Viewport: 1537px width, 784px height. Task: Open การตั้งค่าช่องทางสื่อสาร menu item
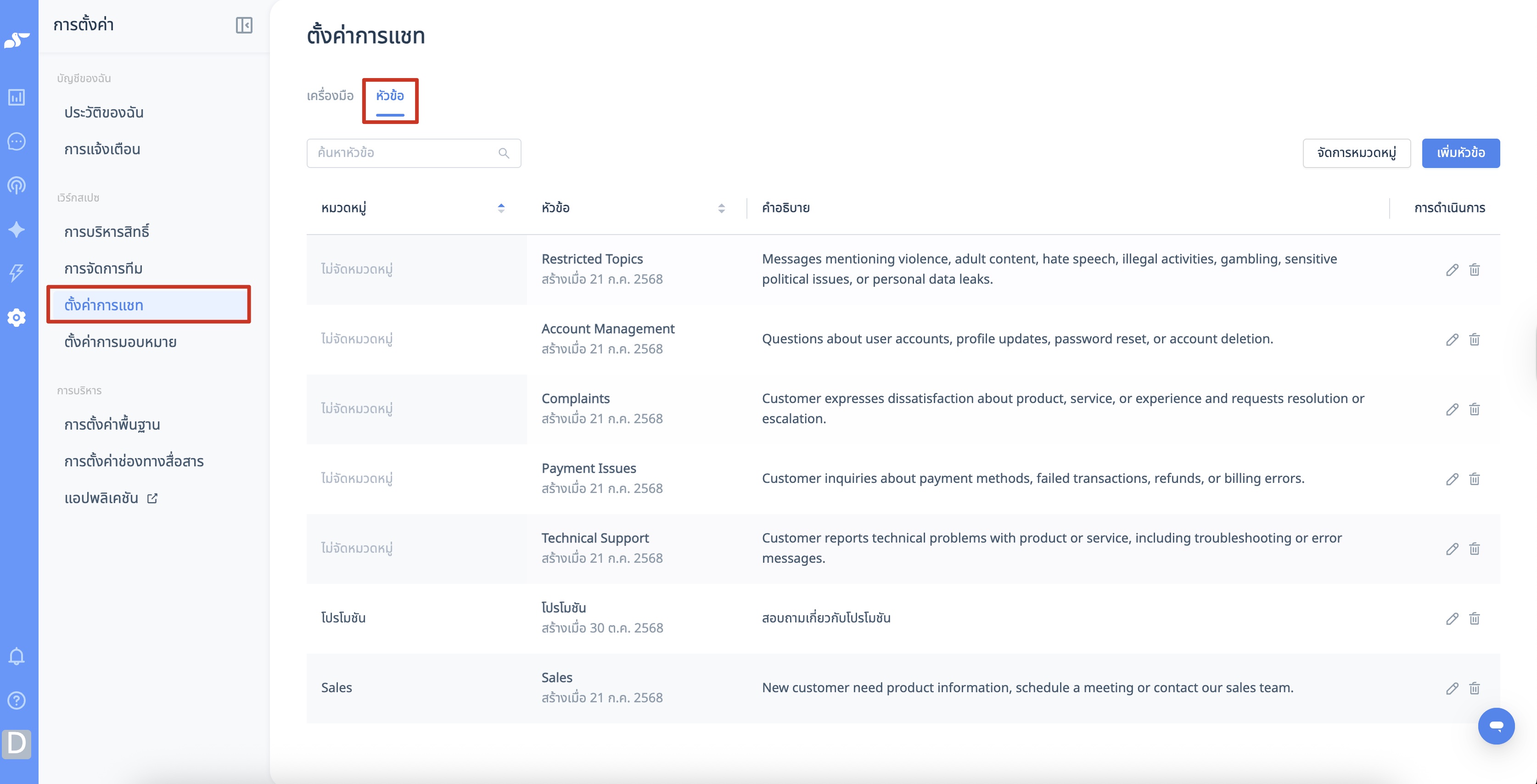(x=134, y=461)
